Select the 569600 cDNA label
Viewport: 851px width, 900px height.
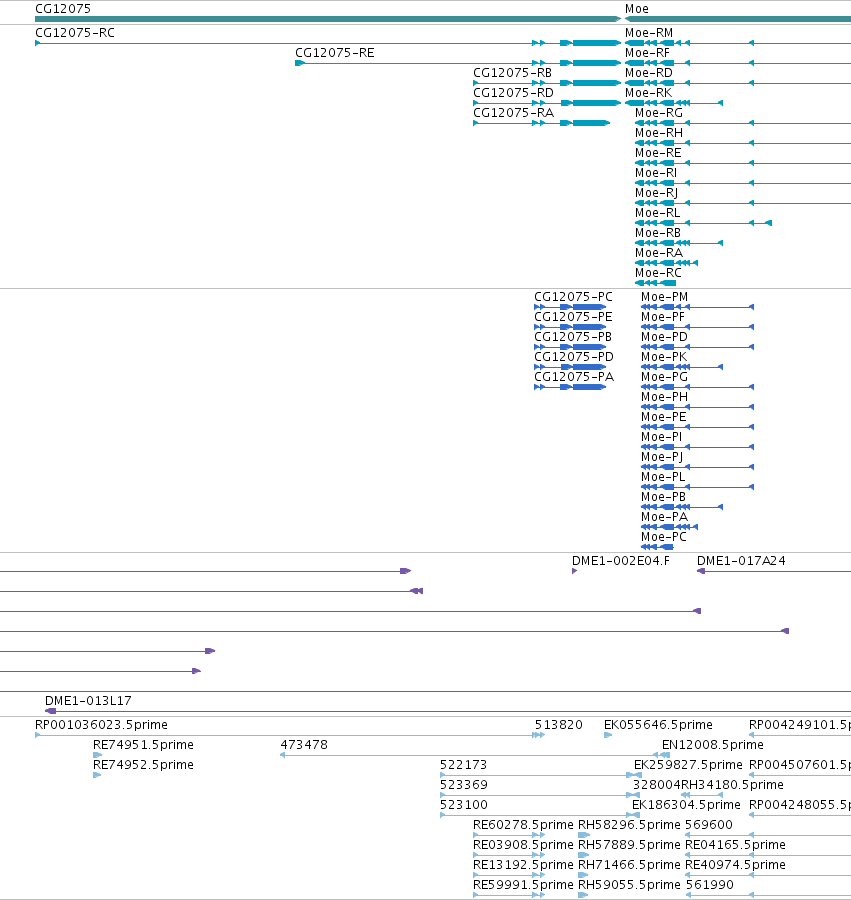[709, 825]
